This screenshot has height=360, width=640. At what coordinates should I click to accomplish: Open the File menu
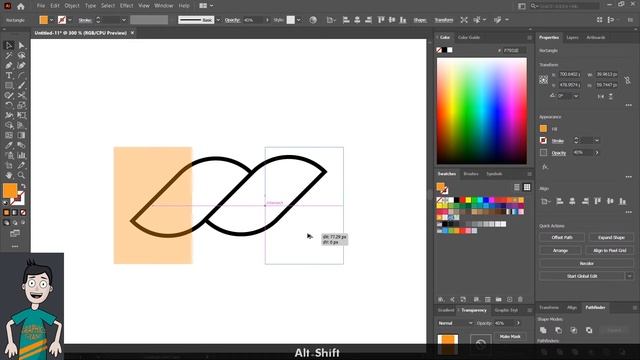(x=41, y=6)
